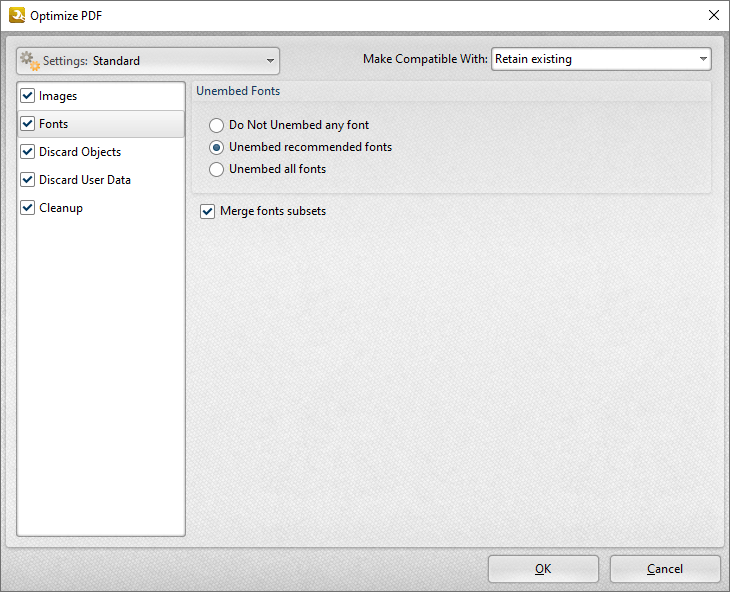Click the Optimize PDF app icon in the title bar
Image resolution: width=730 pixels, height=592 pixels.
point(17,15)
